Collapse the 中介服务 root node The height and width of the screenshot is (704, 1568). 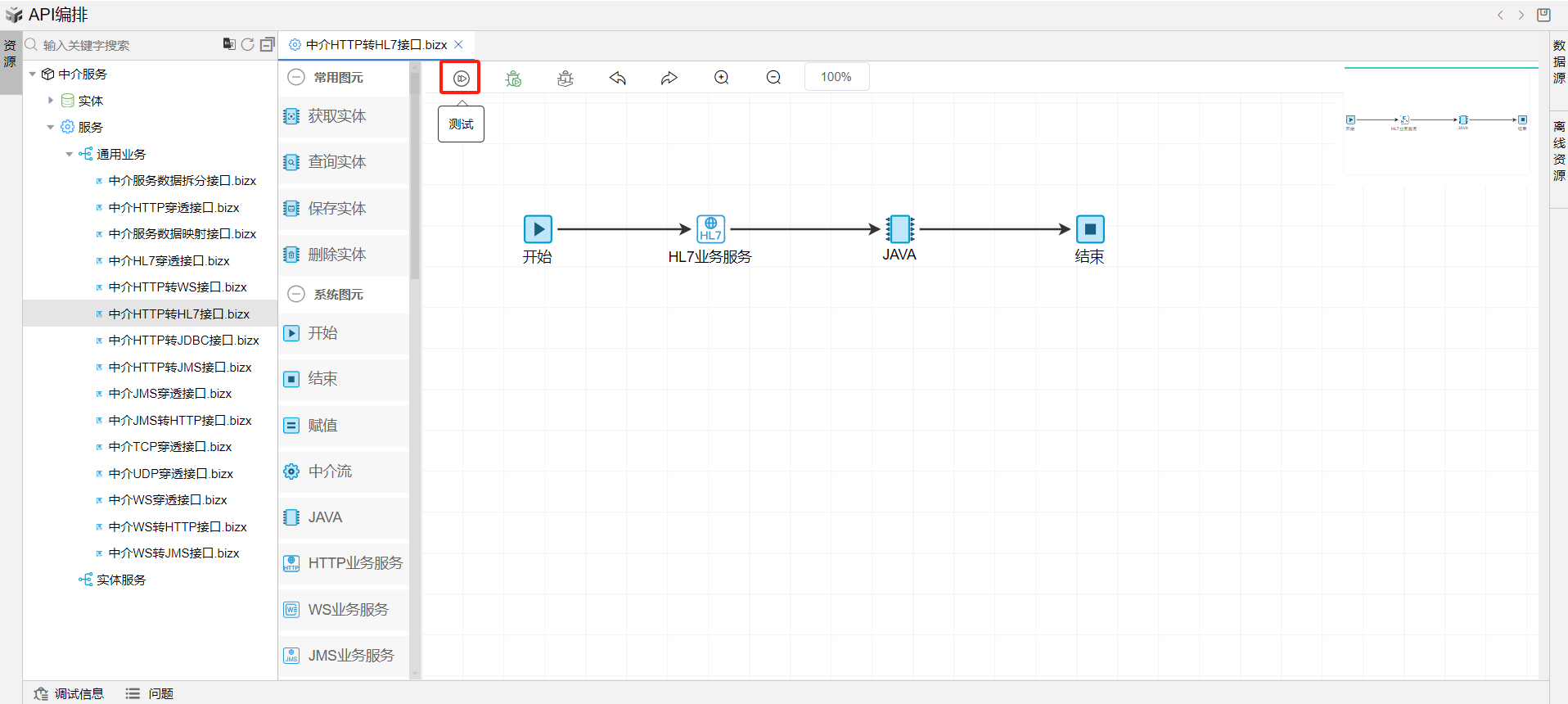33,74
